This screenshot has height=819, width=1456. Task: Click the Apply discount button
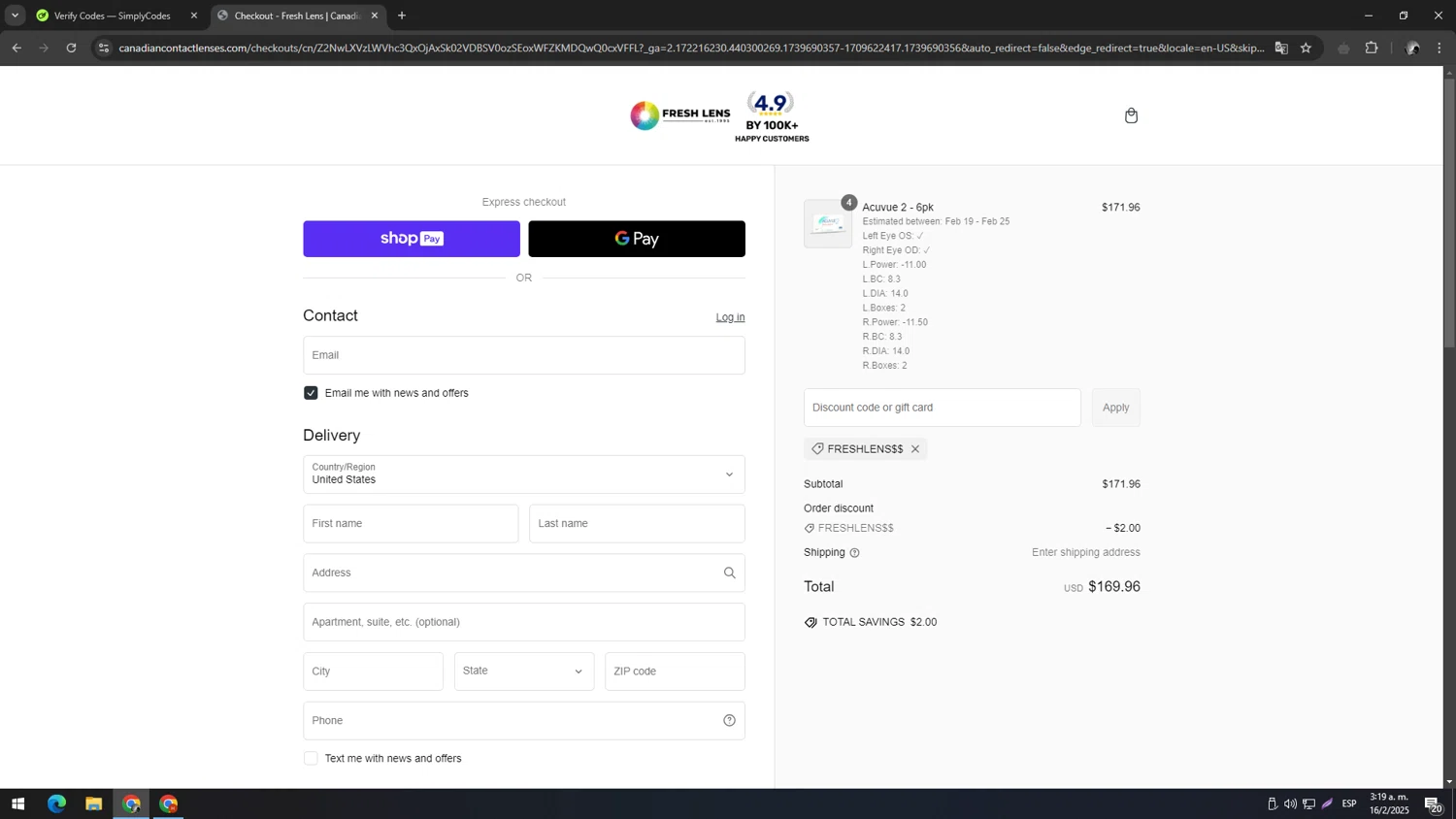(1115, 408)
